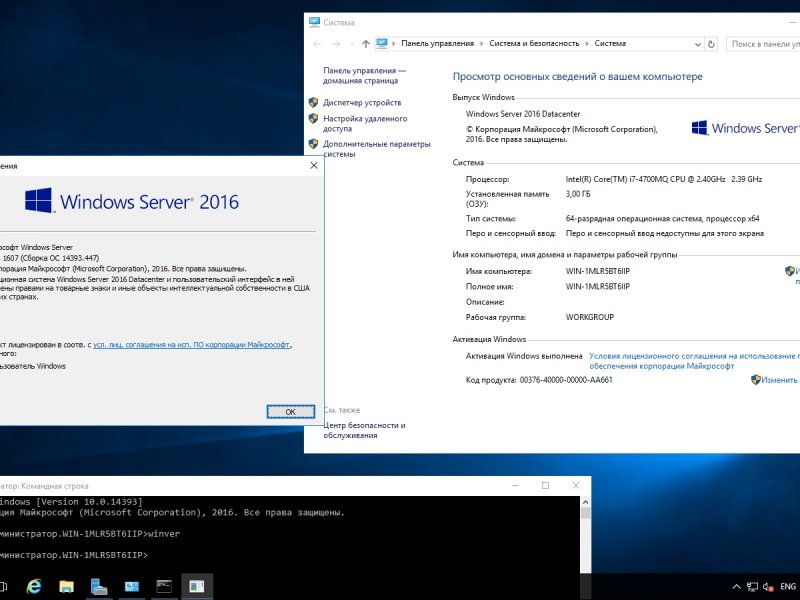
Task: Go back in the System window
Action: pyautogui.click(x=317, y=44)
